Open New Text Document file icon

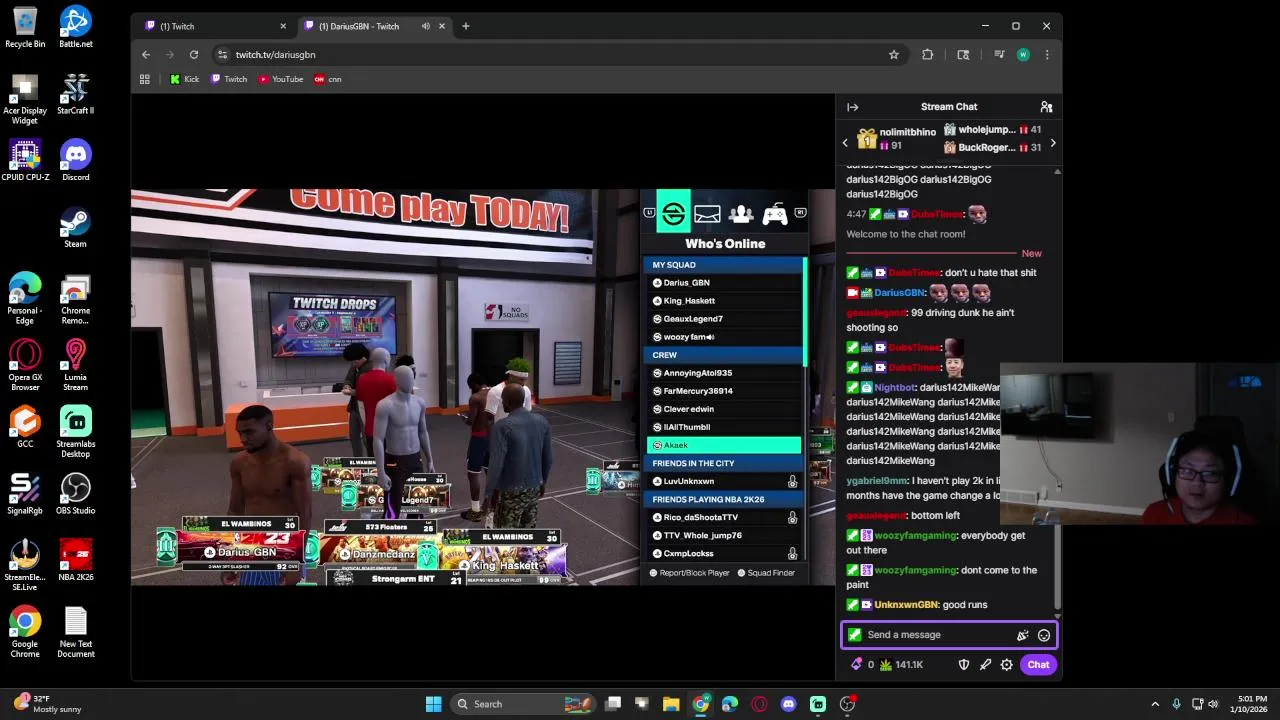click(75, 632)
